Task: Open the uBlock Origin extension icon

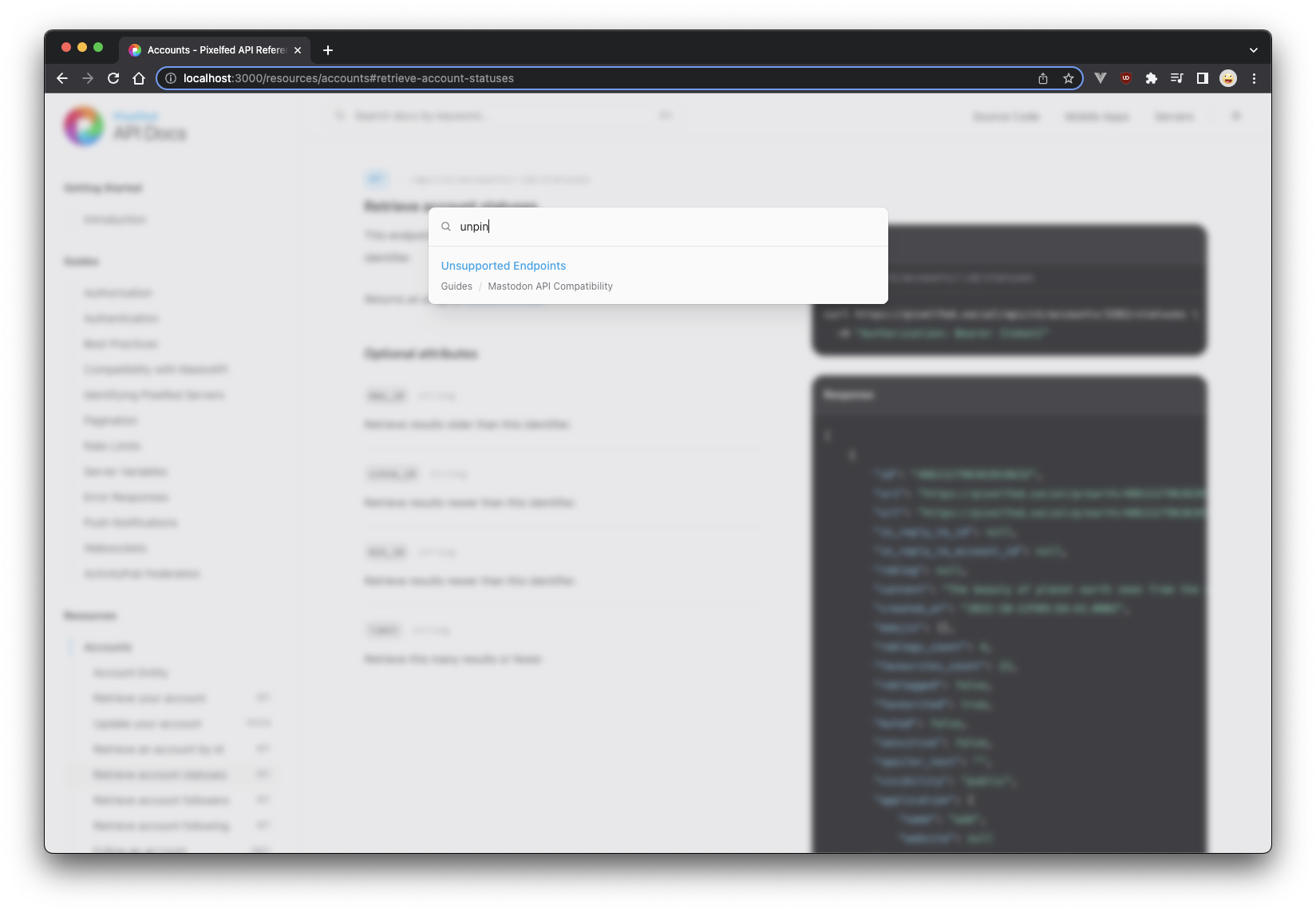Action: pyautogui.click(x=1126, y=78)
